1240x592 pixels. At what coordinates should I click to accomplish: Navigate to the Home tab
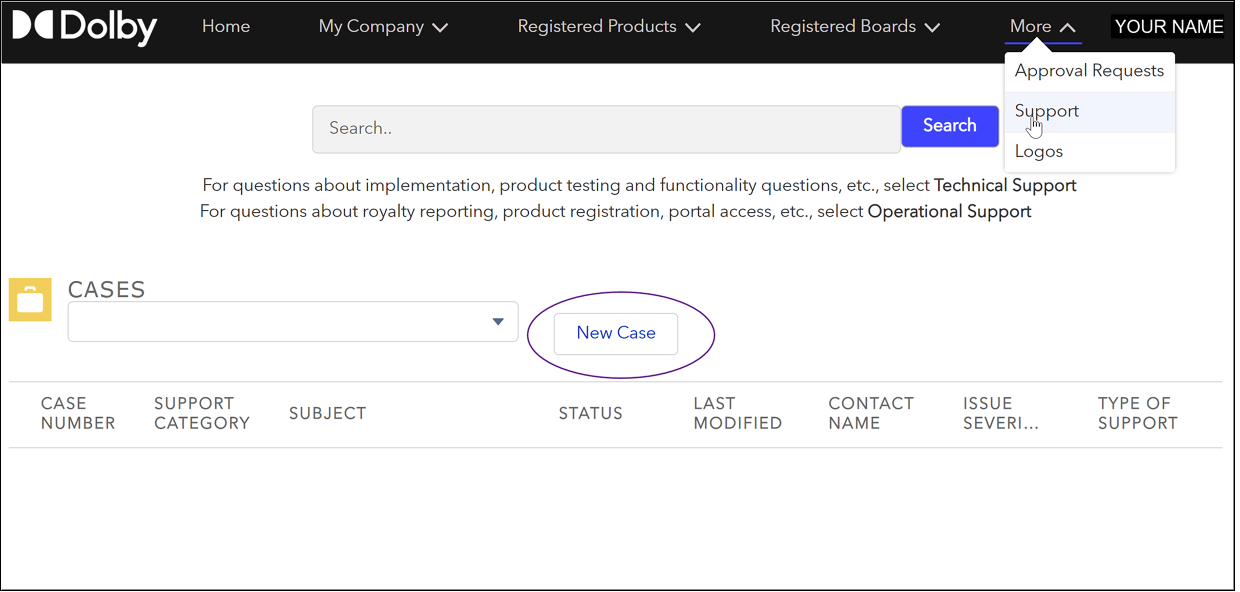tap(225, 26)
